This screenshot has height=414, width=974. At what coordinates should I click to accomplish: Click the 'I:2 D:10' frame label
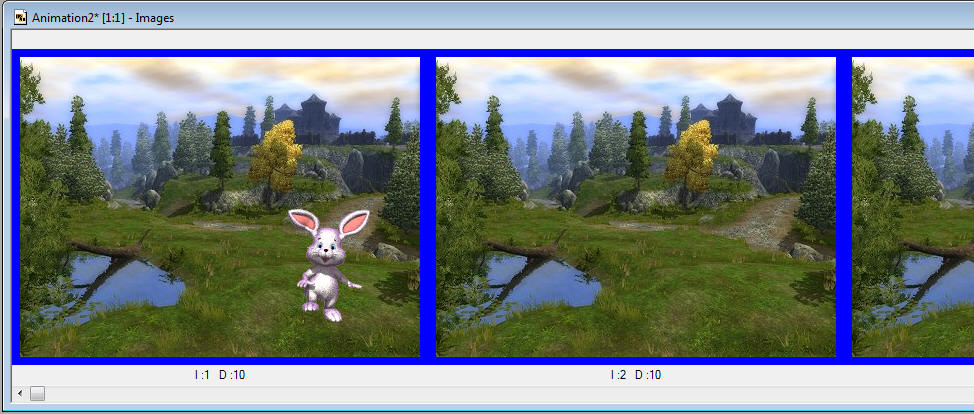635,375
